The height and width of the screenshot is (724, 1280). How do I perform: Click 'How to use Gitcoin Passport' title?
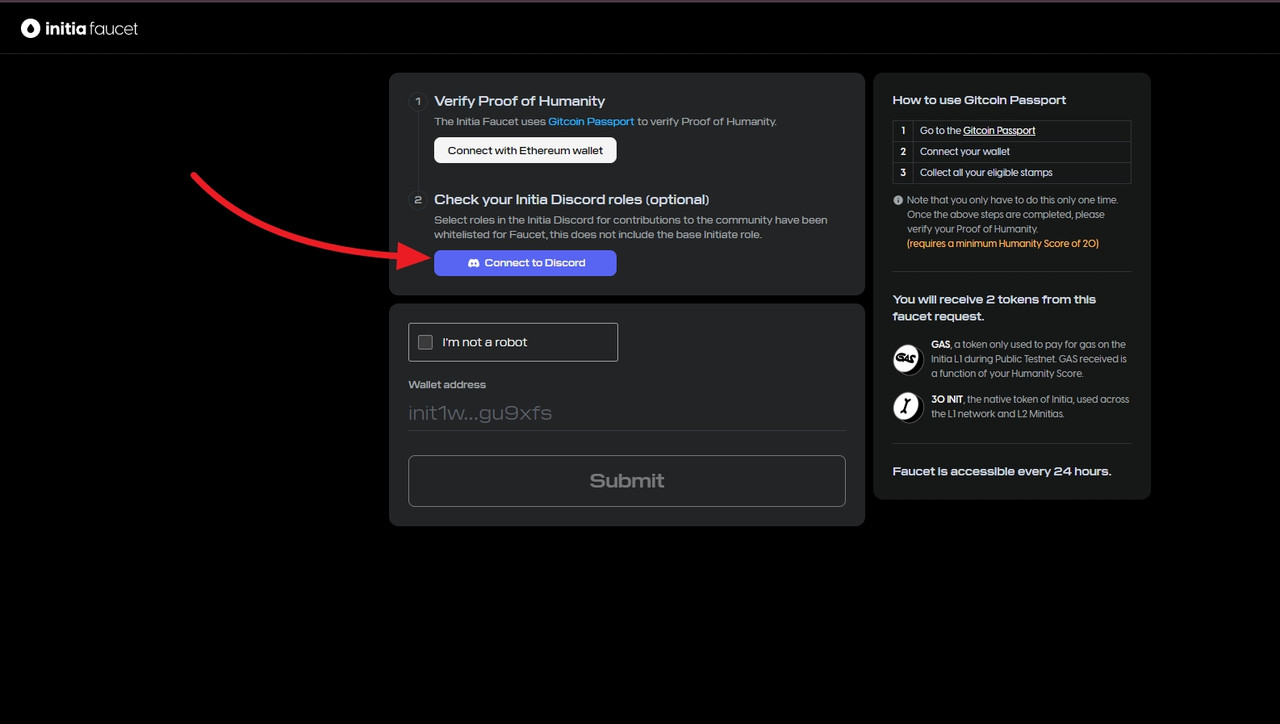click(980, 100)
